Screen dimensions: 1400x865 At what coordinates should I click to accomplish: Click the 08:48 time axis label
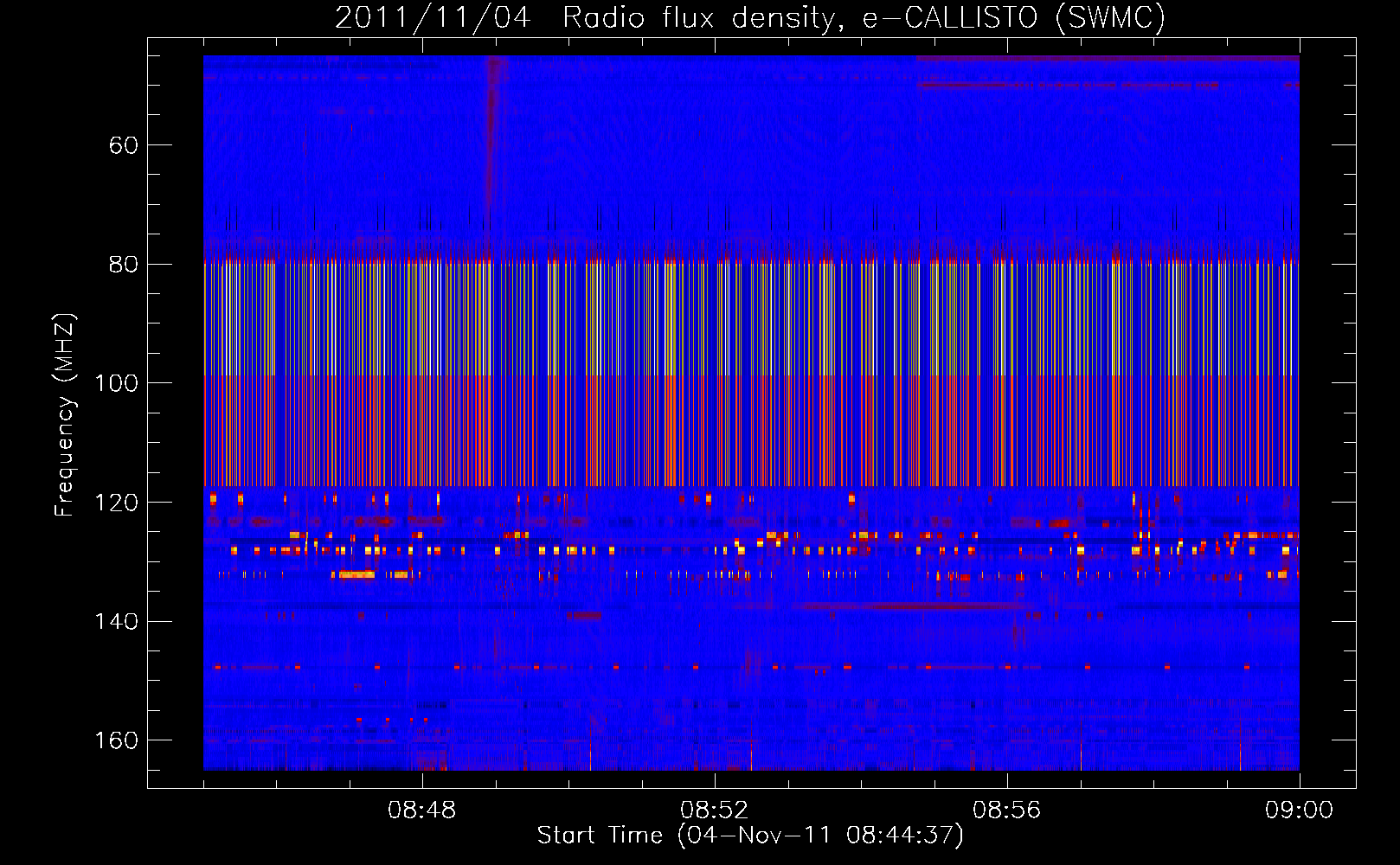(422, 811)
